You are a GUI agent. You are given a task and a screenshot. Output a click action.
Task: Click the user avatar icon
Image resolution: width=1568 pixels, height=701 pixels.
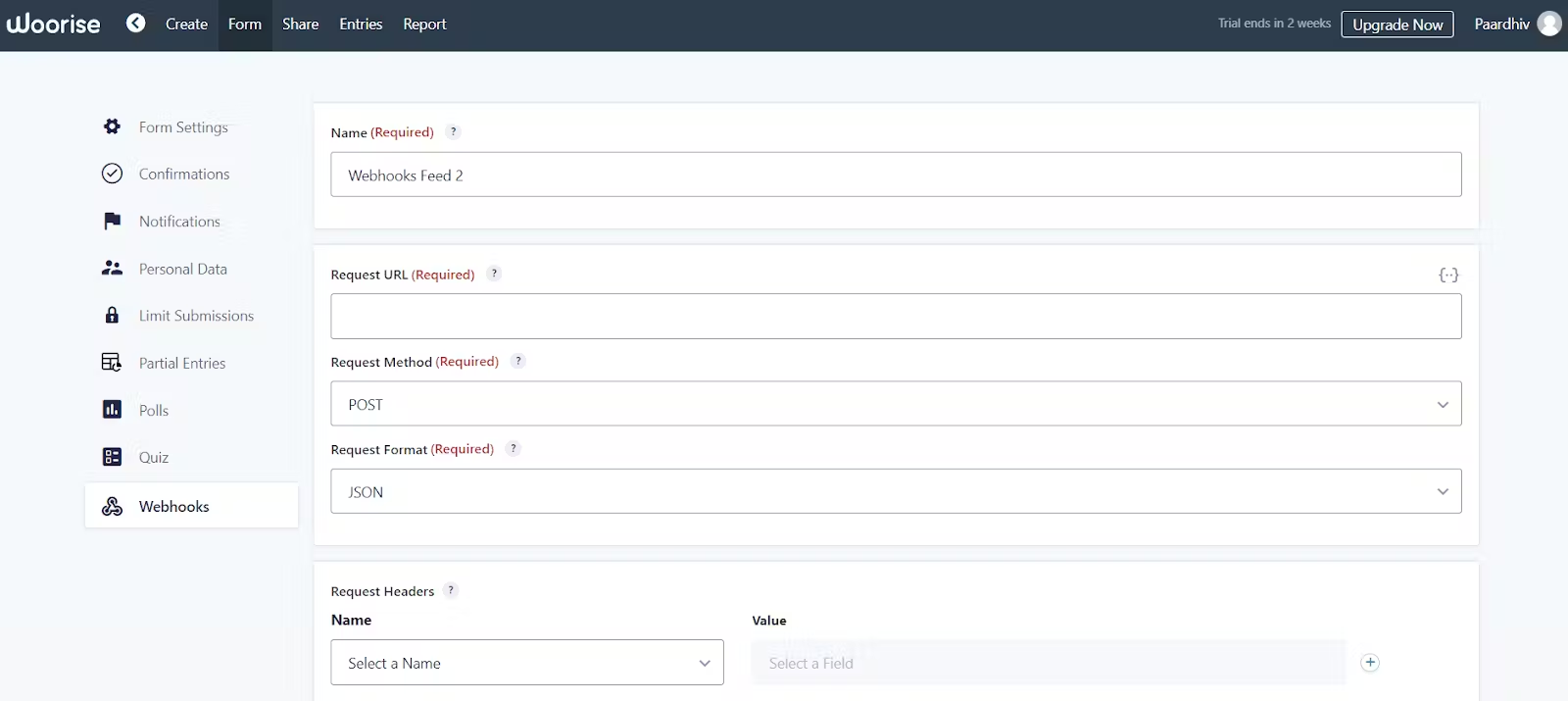coord(1549,24)
